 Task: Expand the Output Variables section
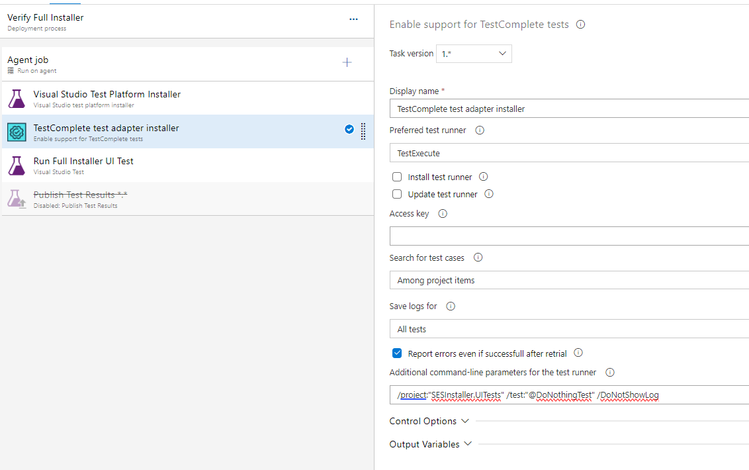pyautogui.click(x=429, y=444)
